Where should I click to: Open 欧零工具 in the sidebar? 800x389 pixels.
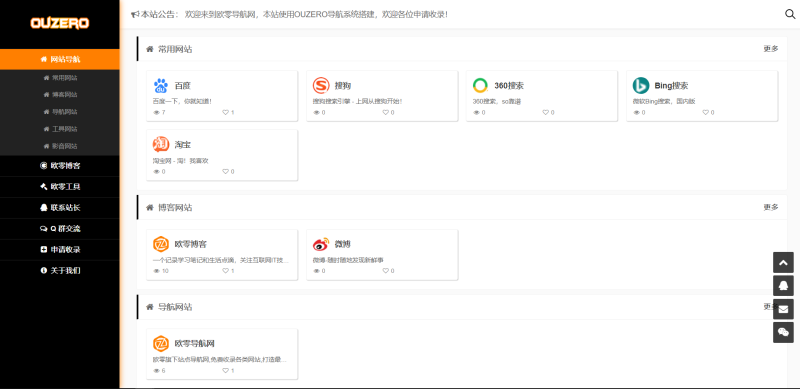pyautogui.click(x=60, y=187)
